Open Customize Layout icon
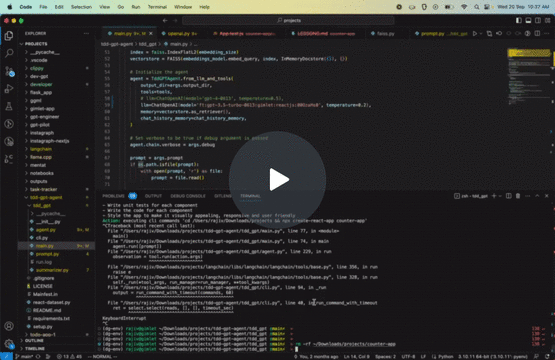Image resolution: width=555 pixels, height=360 pixels. coord(547,21)
